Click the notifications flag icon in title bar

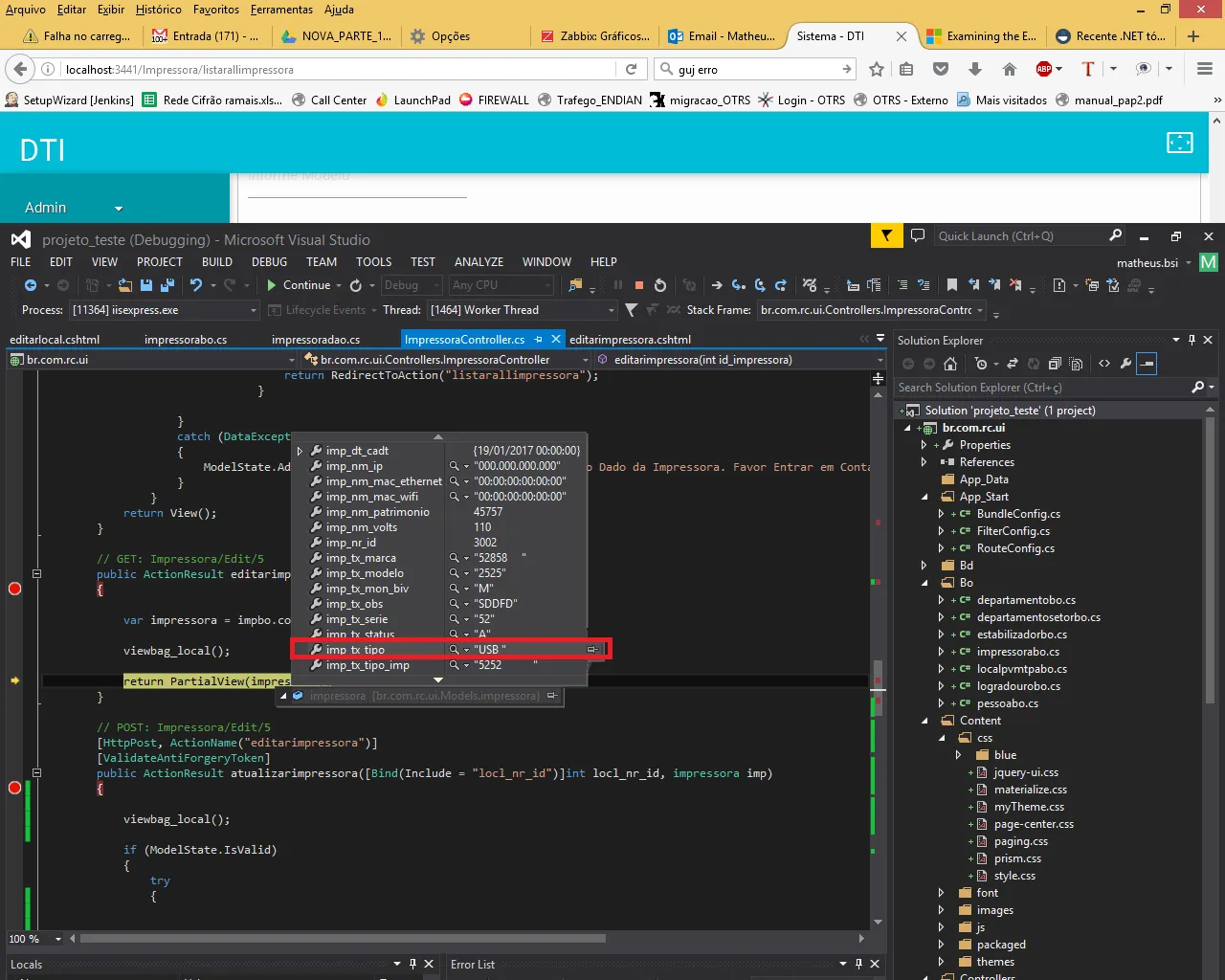[886, 236]
